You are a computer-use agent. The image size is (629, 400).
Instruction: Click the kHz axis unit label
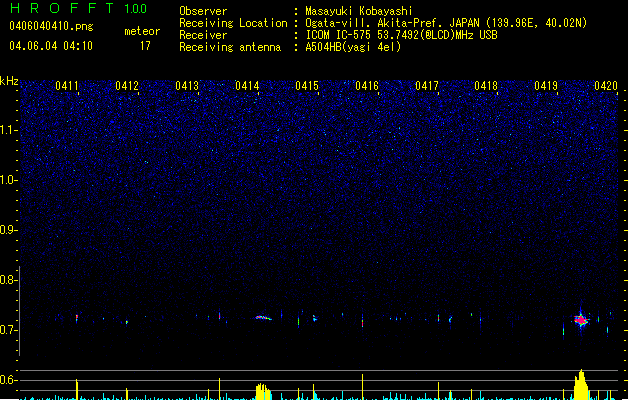coord(9,81)
